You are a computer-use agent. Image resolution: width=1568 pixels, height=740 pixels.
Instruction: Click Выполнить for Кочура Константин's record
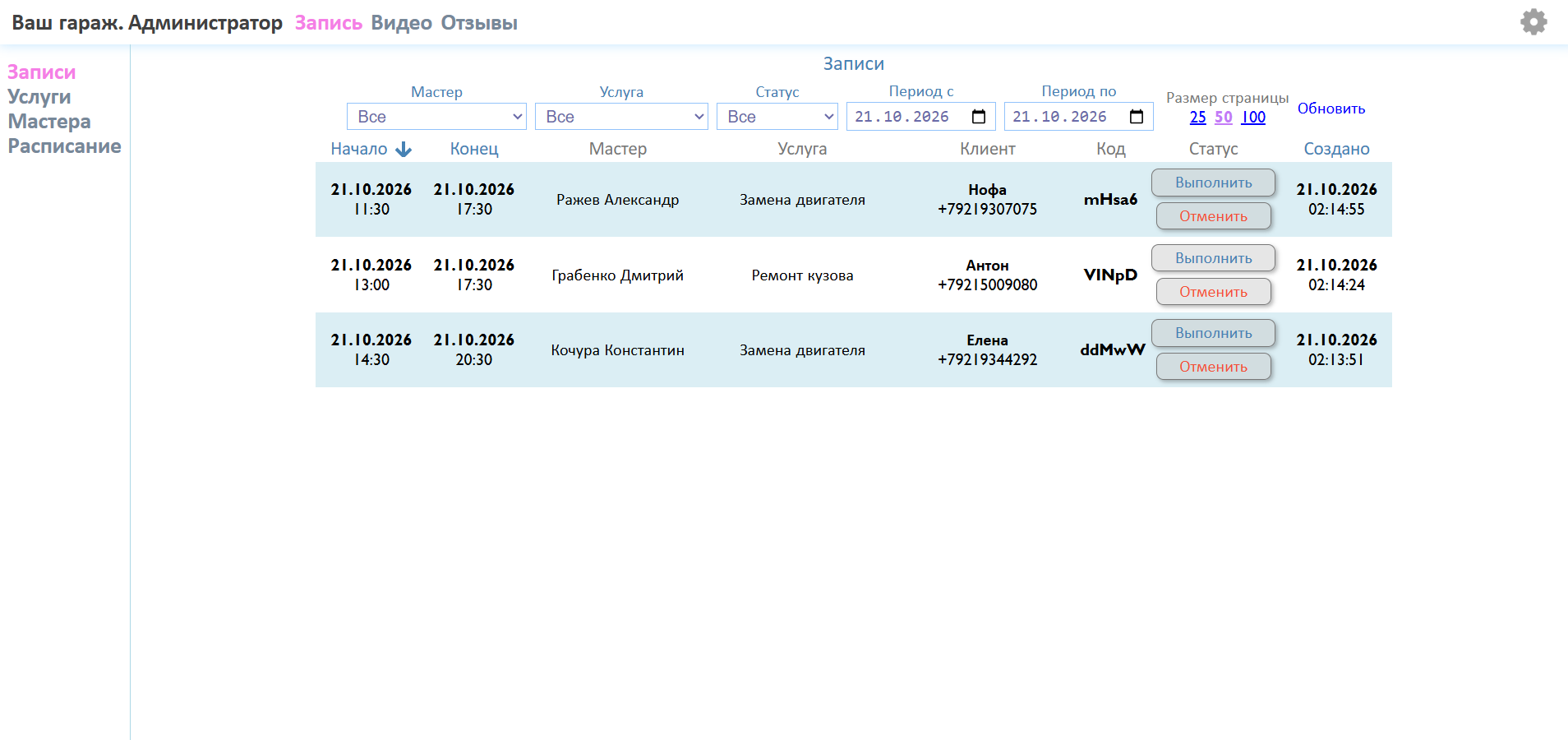pos(1213,333)
